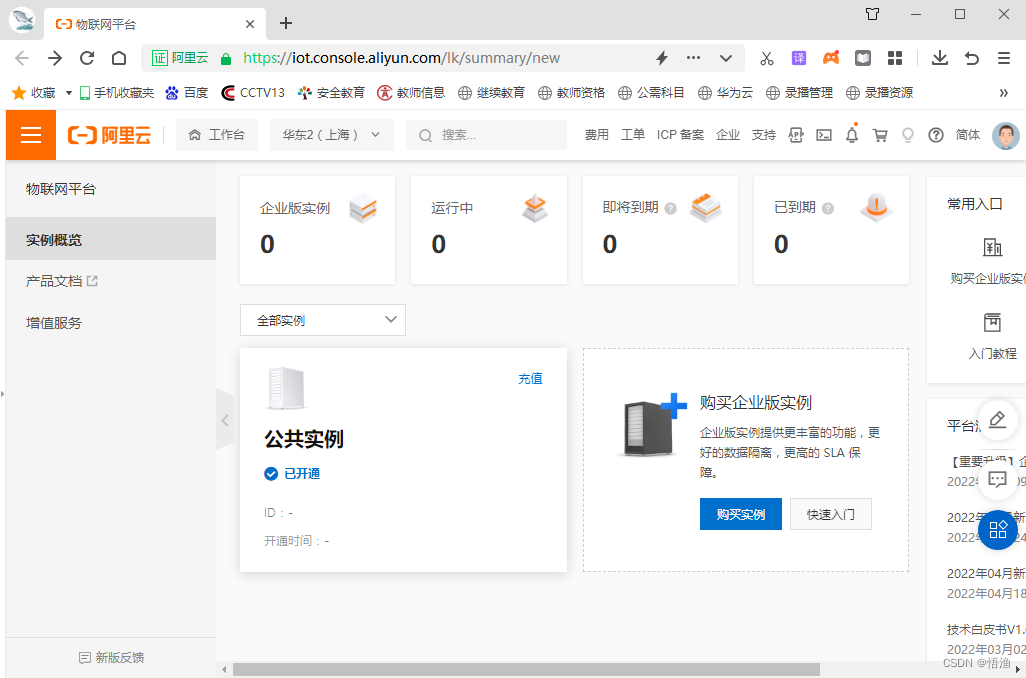Open the orange hamburger navigation menu
This screenshot has width=1026, height=678.
pyautogui.click(x=31, y=135)
